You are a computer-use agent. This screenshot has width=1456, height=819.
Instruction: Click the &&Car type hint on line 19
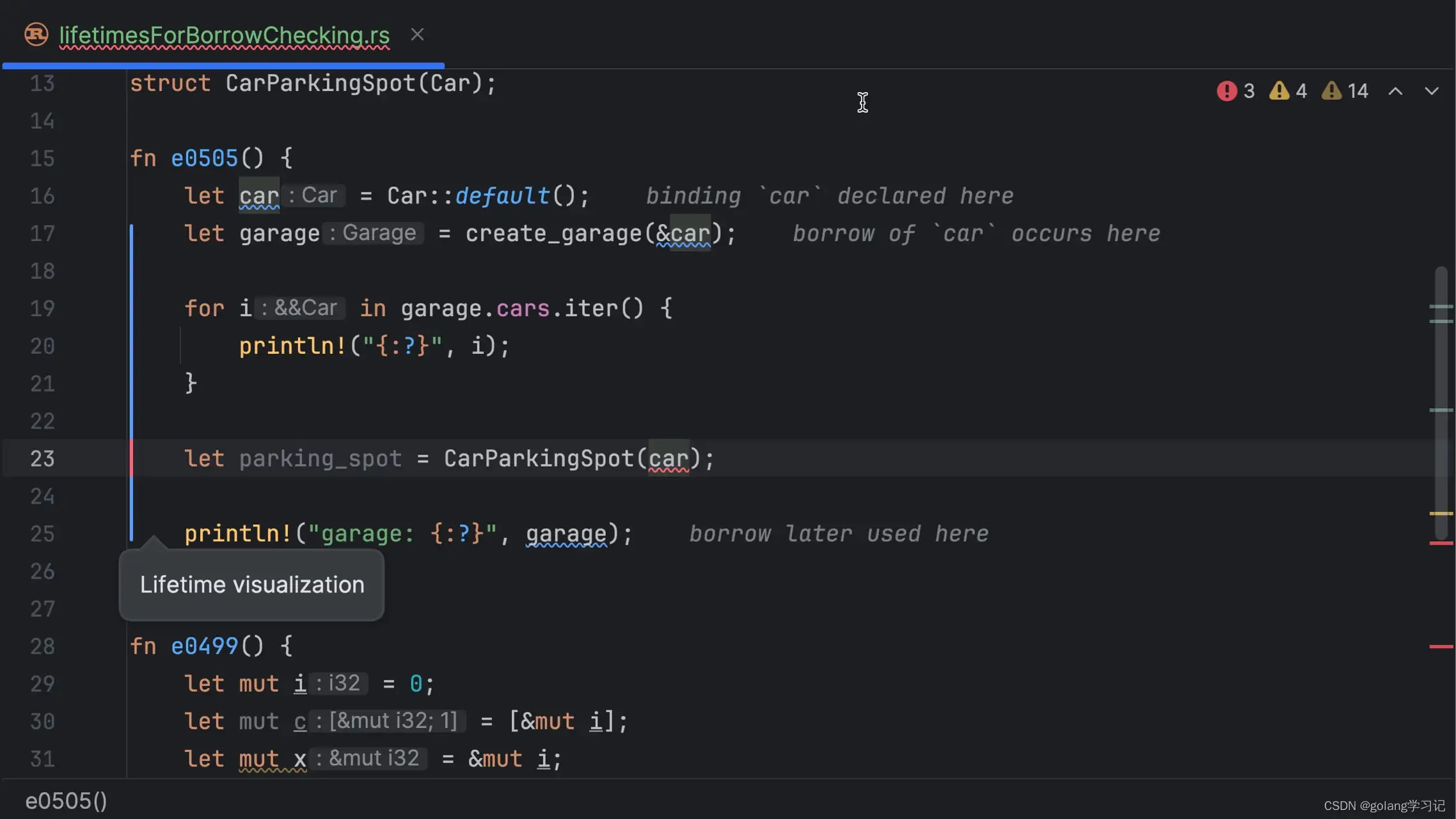(300, 308)
